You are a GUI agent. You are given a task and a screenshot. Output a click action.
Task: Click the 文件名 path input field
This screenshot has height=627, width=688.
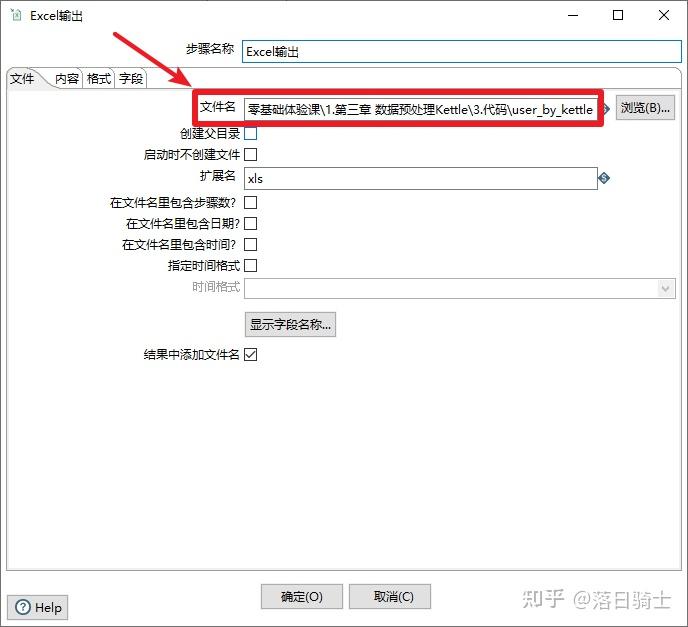(x=420, y=109)
